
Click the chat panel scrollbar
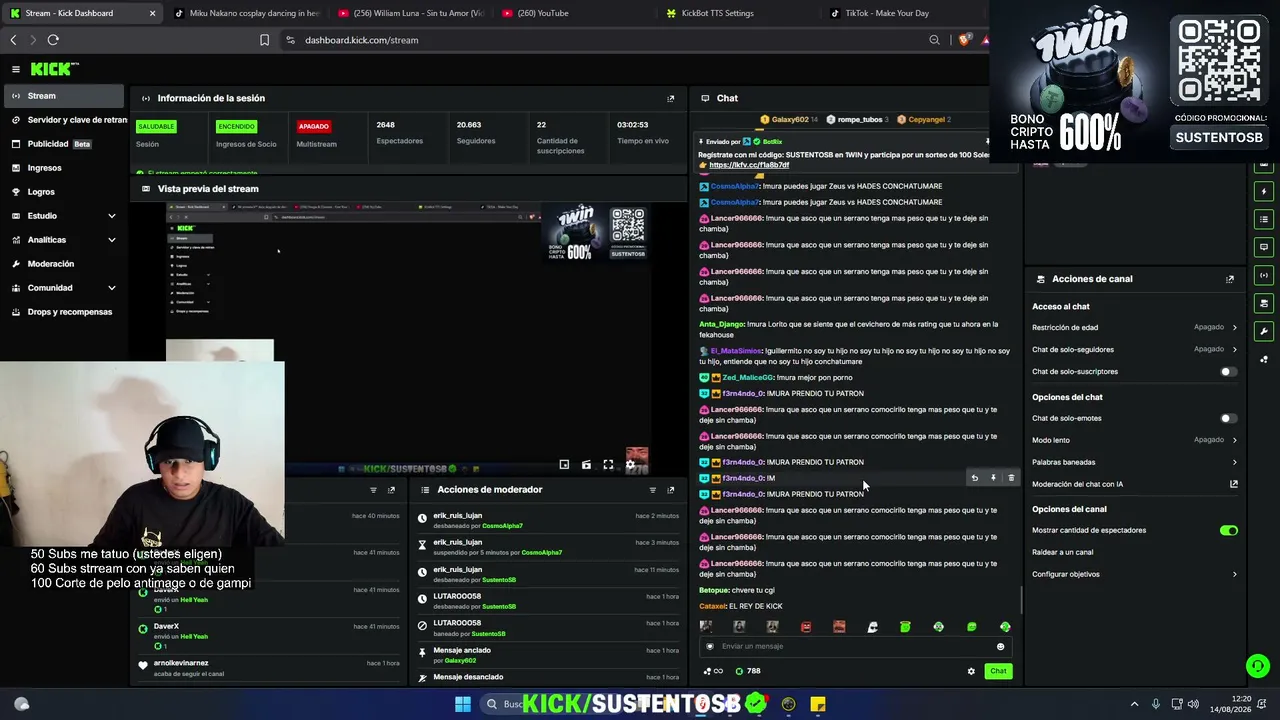click(1021, 600)
